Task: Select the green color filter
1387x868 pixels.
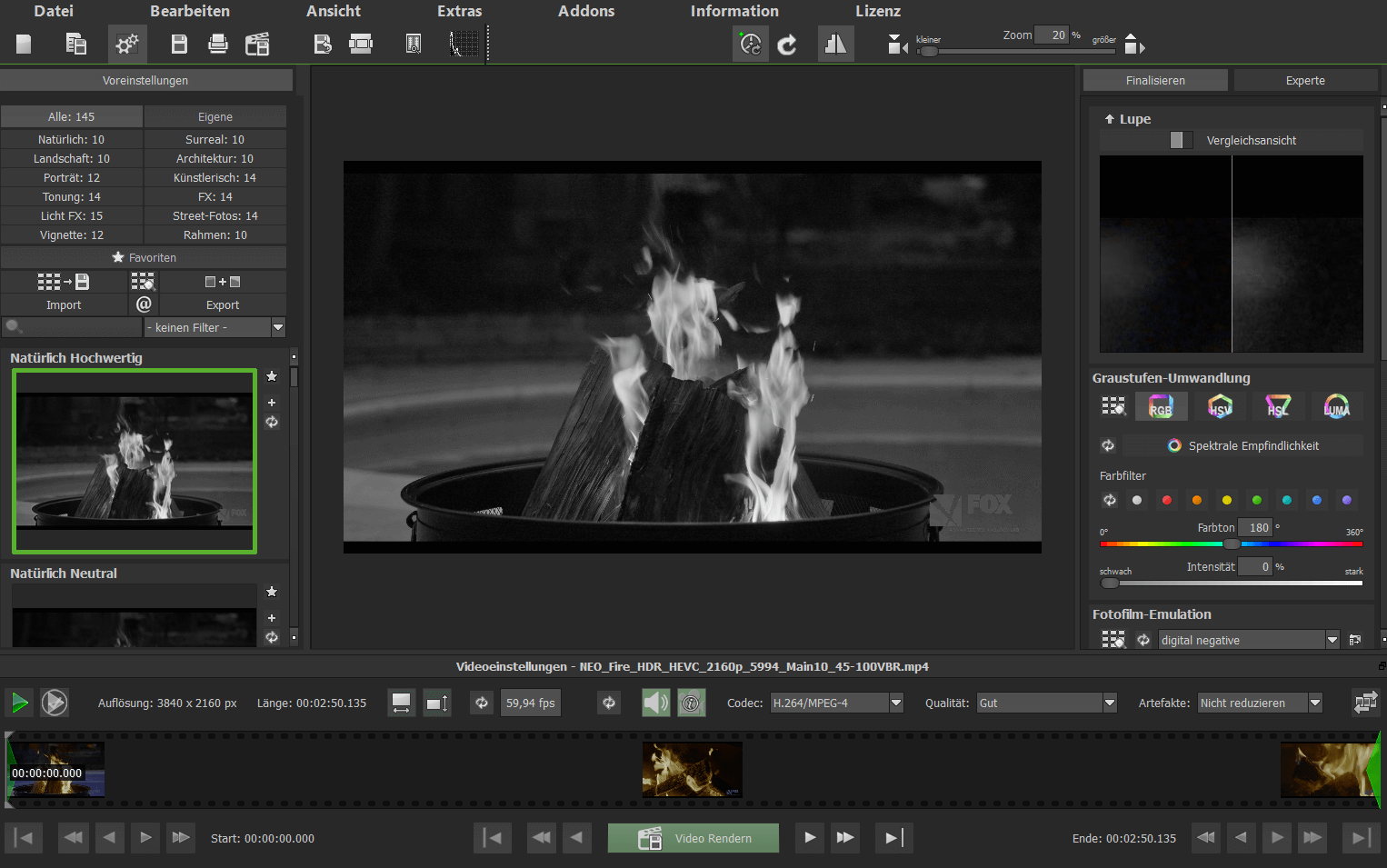Action: pyautogui.click(x=1257, y=500)
